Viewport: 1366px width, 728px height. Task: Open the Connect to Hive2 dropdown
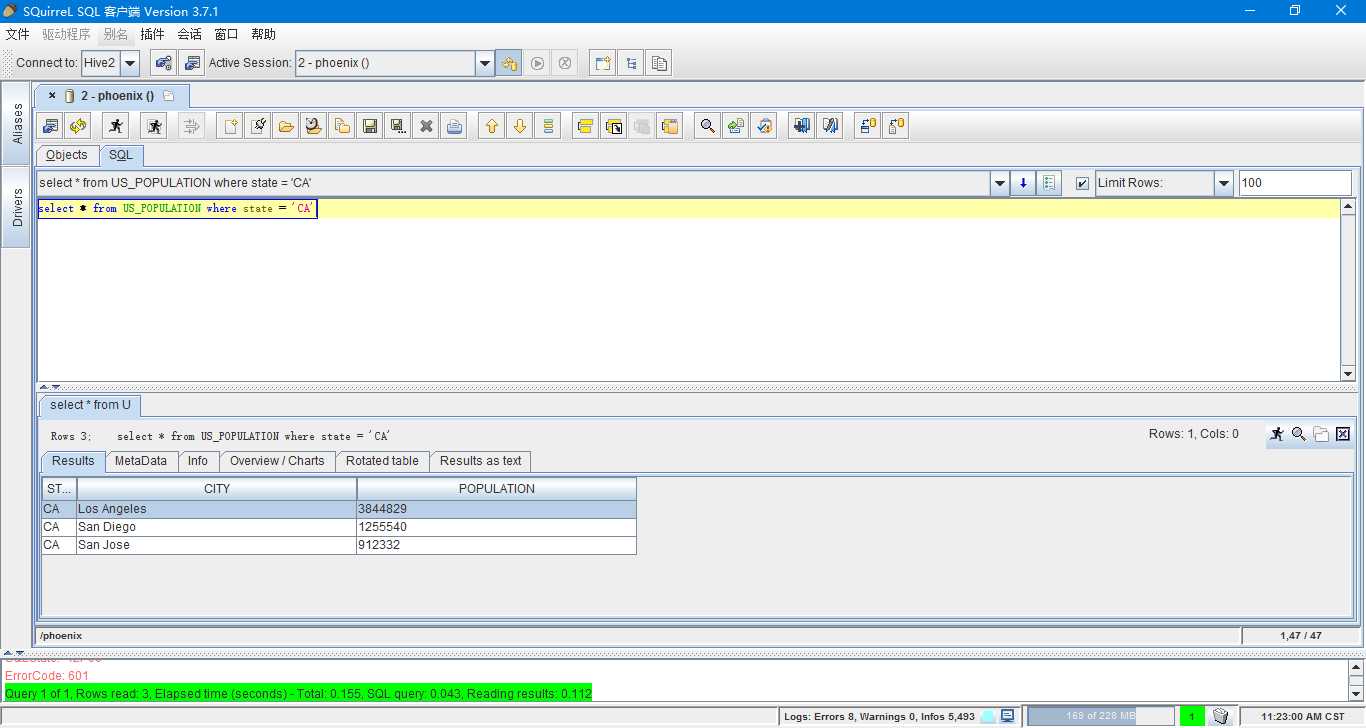coord(130,63)
